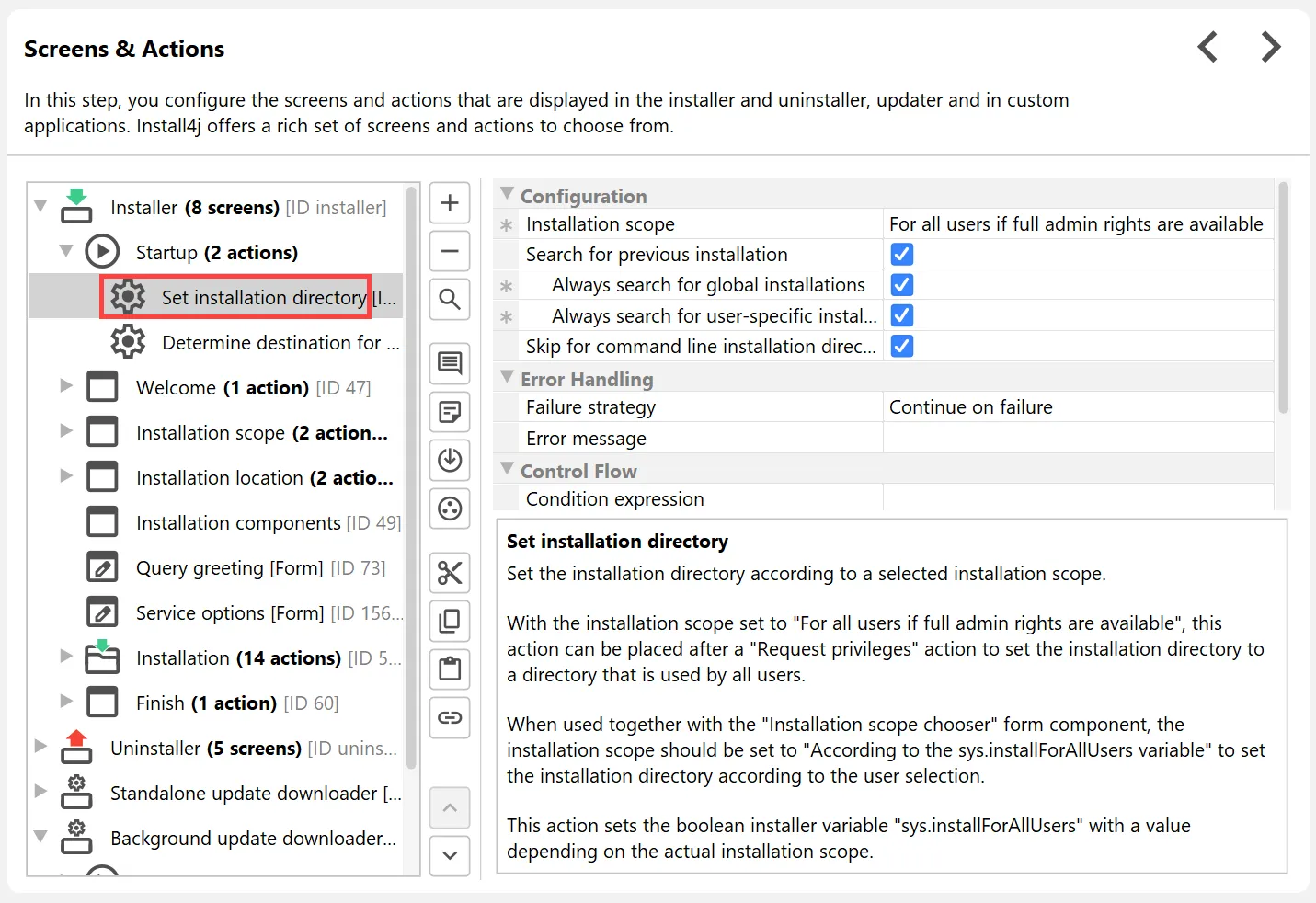Click the scissors cut icon

450,573
